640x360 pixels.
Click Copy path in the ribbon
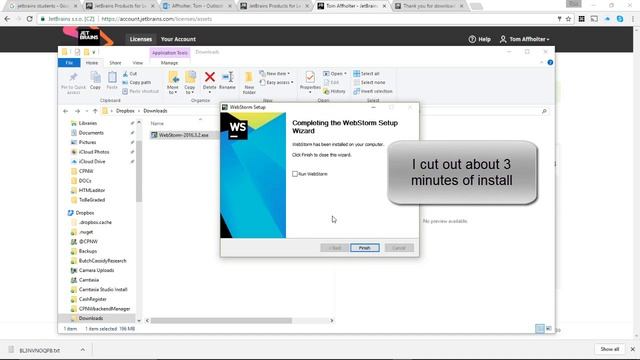[x=136, y=82]
